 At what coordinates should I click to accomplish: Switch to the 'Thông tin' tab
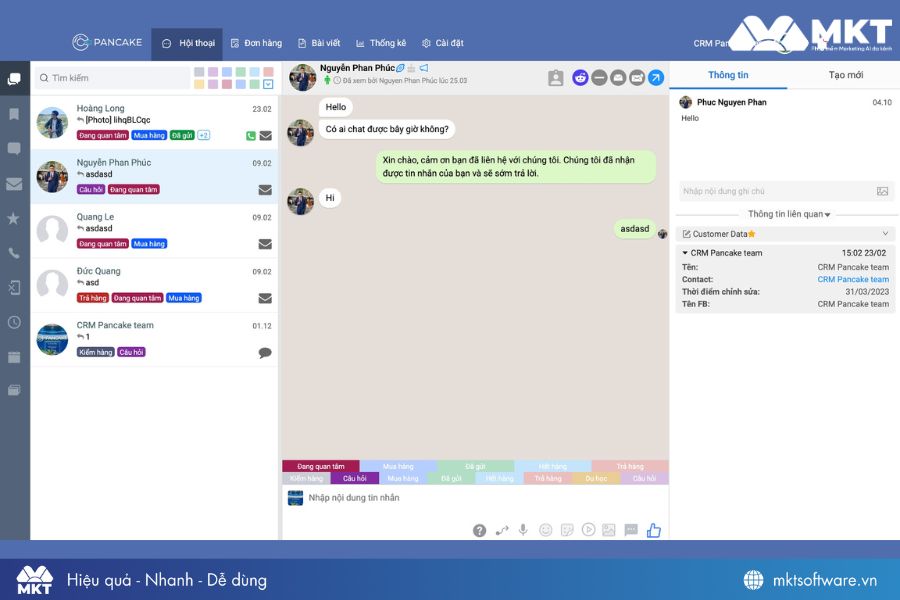pos(728,75)
